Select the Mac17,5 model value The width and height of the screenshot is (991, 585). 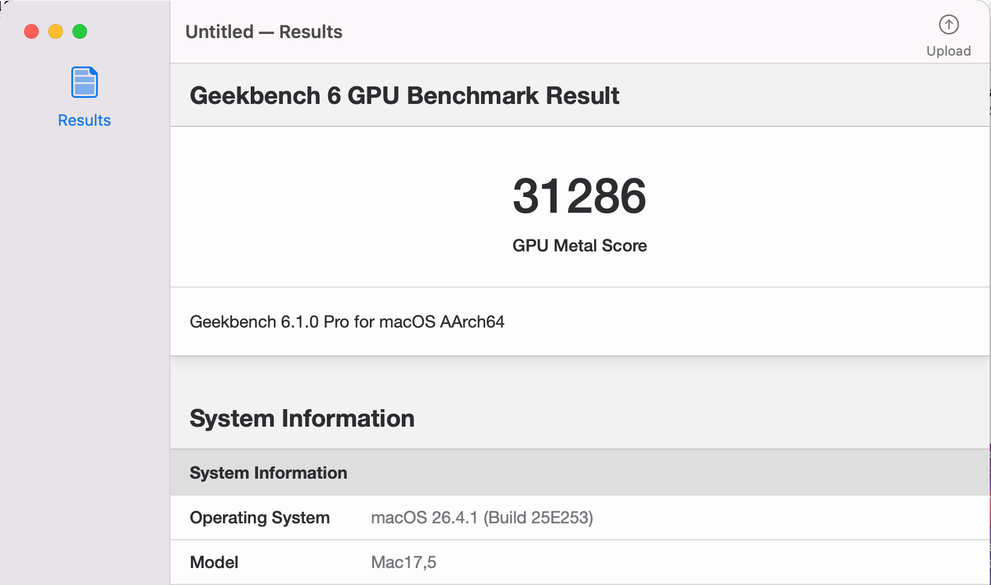coord(403,562)
